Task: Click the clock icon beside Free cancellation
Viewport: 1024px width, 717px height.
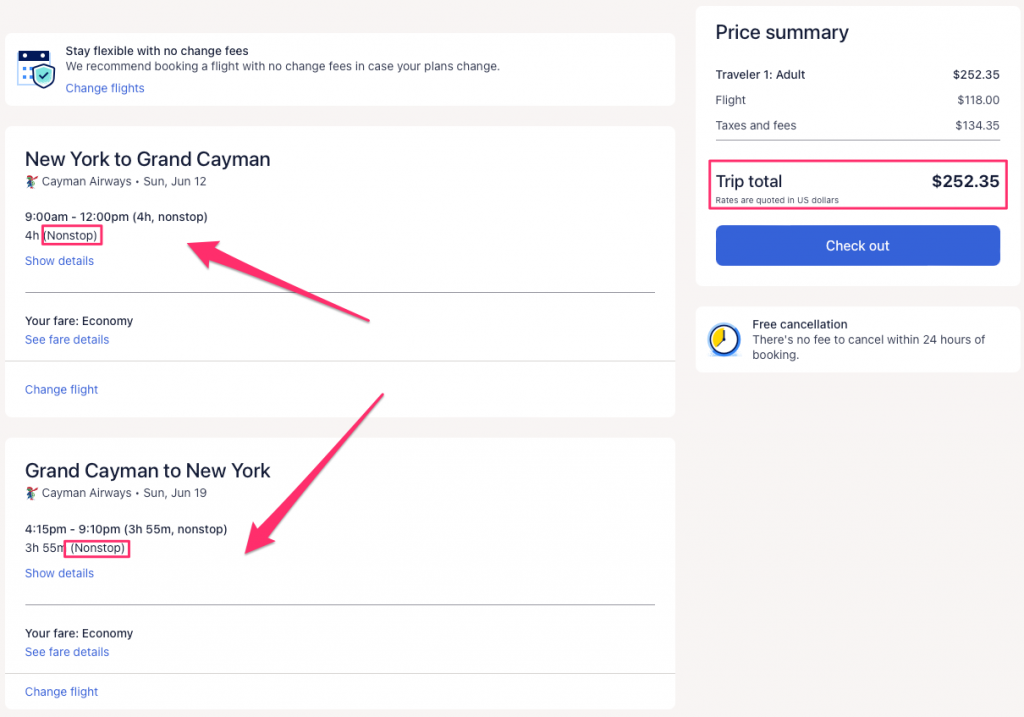Action: tap(723, 340)
